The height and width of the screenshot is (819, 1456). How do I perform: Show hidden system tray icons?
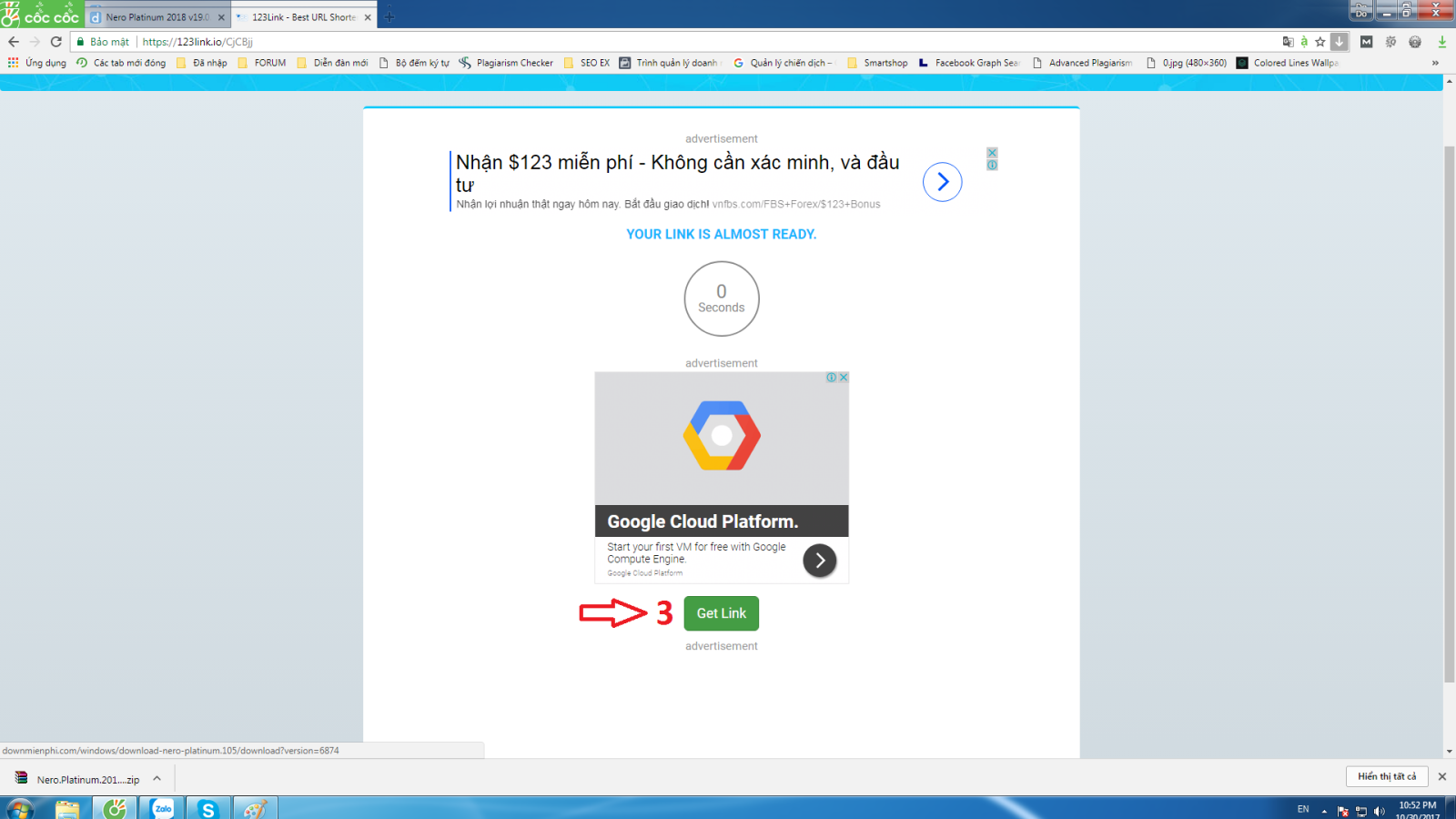(1324, 810)
